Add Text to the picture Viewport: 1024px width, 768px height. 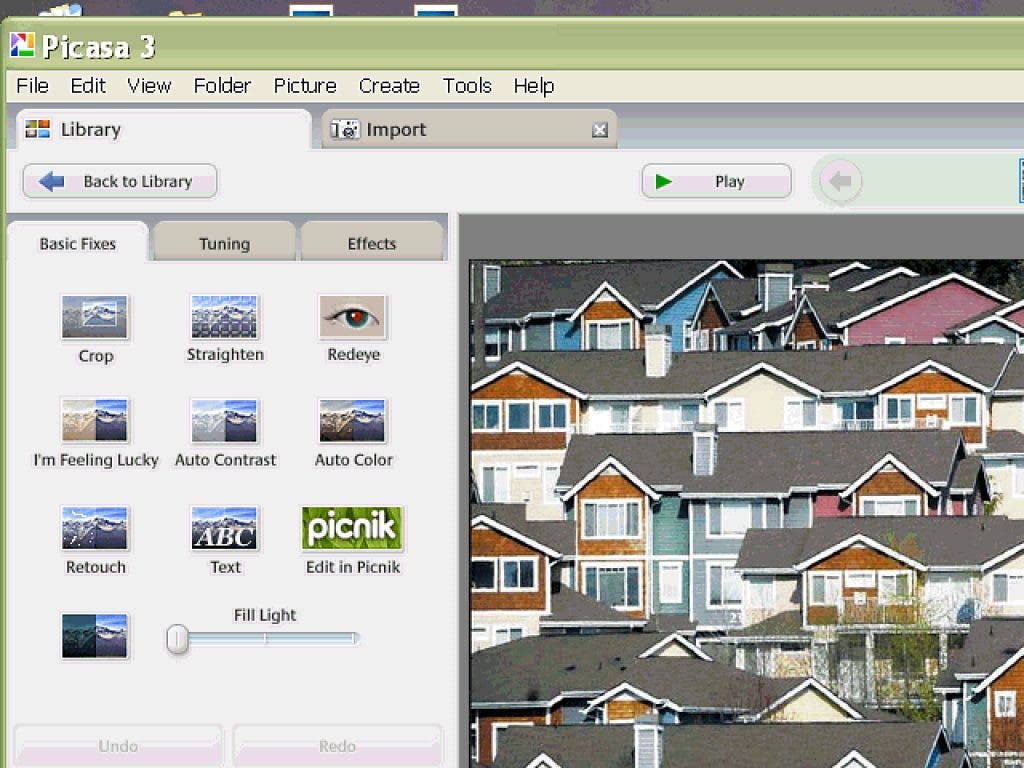coord(225,529)
